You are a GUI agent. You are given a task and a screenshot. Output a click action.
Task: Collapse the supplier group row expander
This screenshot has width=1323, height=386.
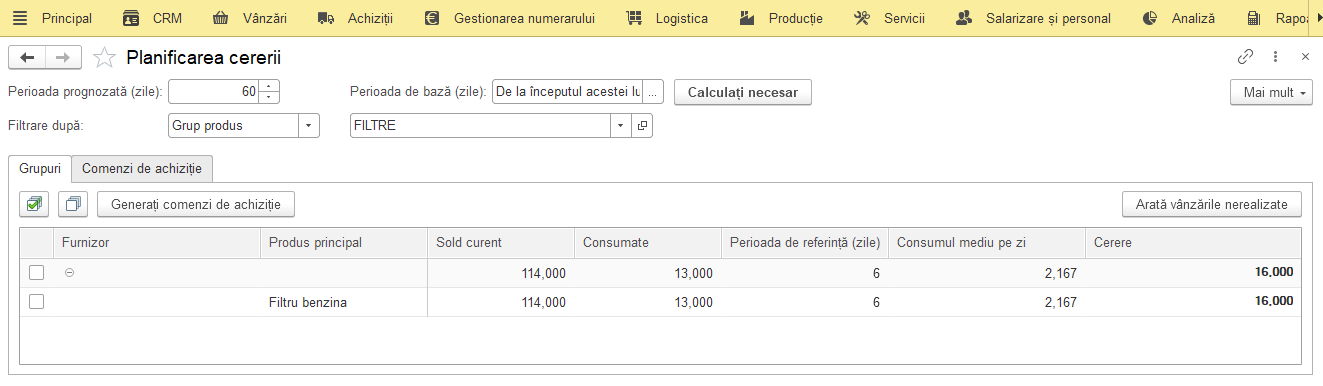69,272
